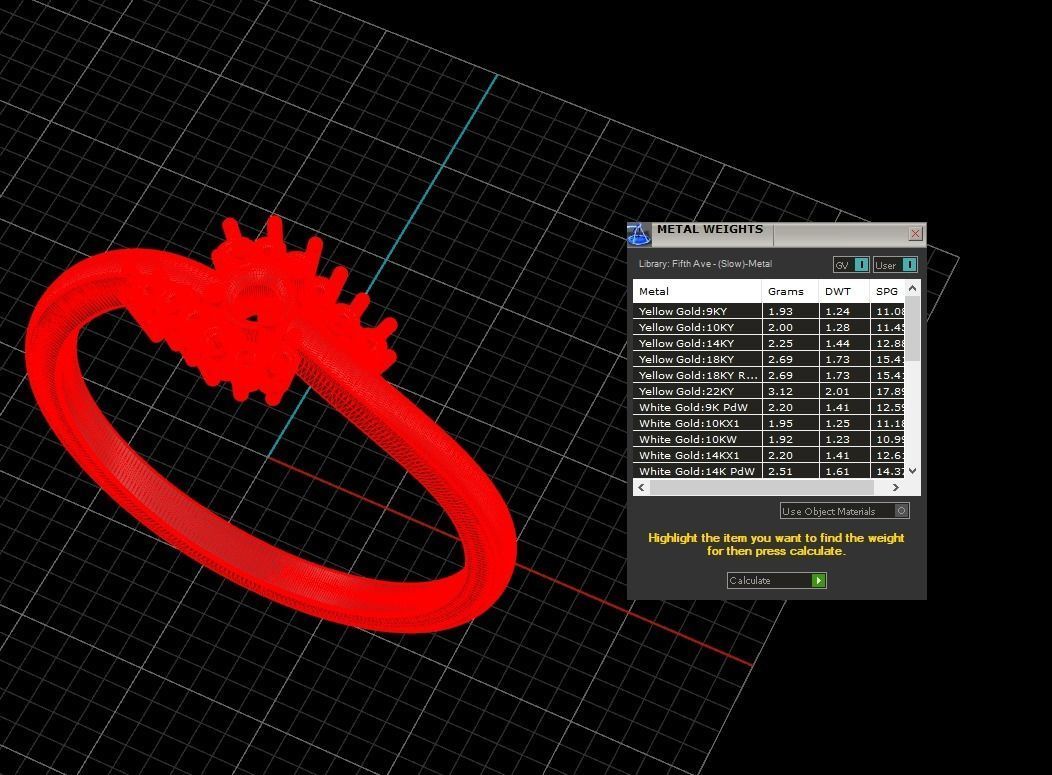
Task: Click the table's vertical scrollbar thumb
Action: coord(912,329)
